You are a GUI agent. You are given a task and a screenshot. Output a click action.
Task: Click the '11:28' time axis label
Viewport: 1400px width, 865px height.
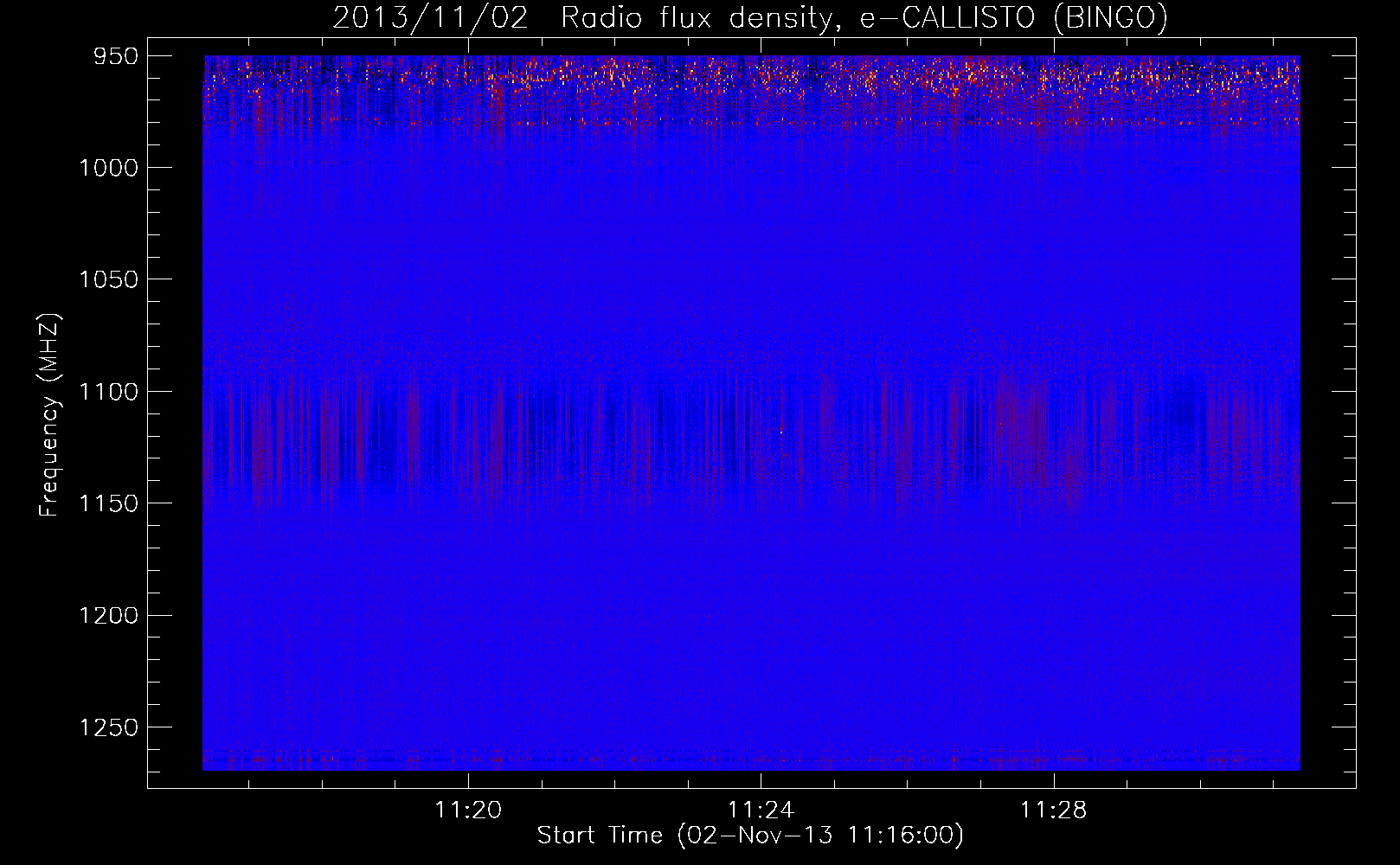[1053, 811]
